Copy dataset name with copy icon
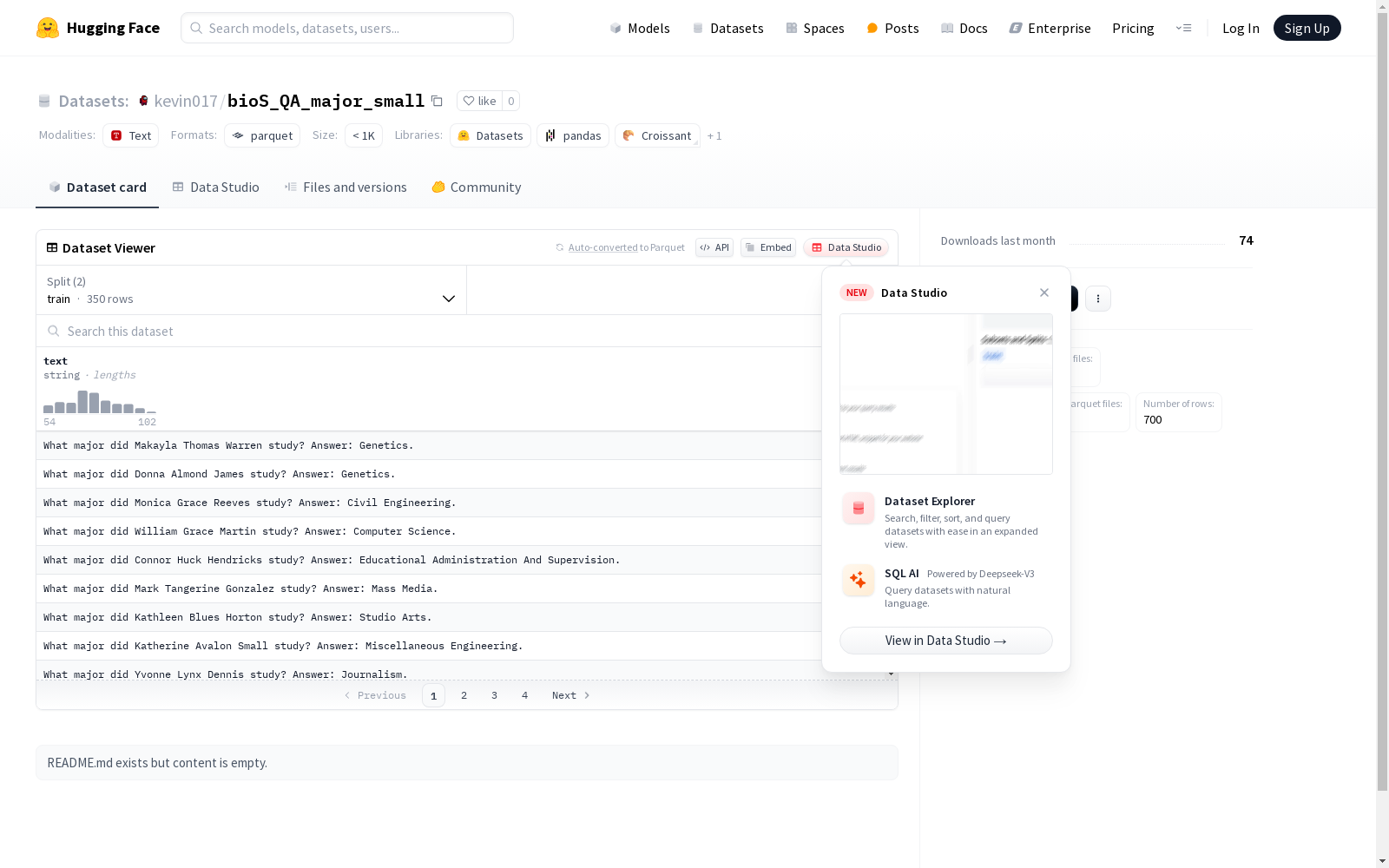1389x868 pixels. pos(438,101)
